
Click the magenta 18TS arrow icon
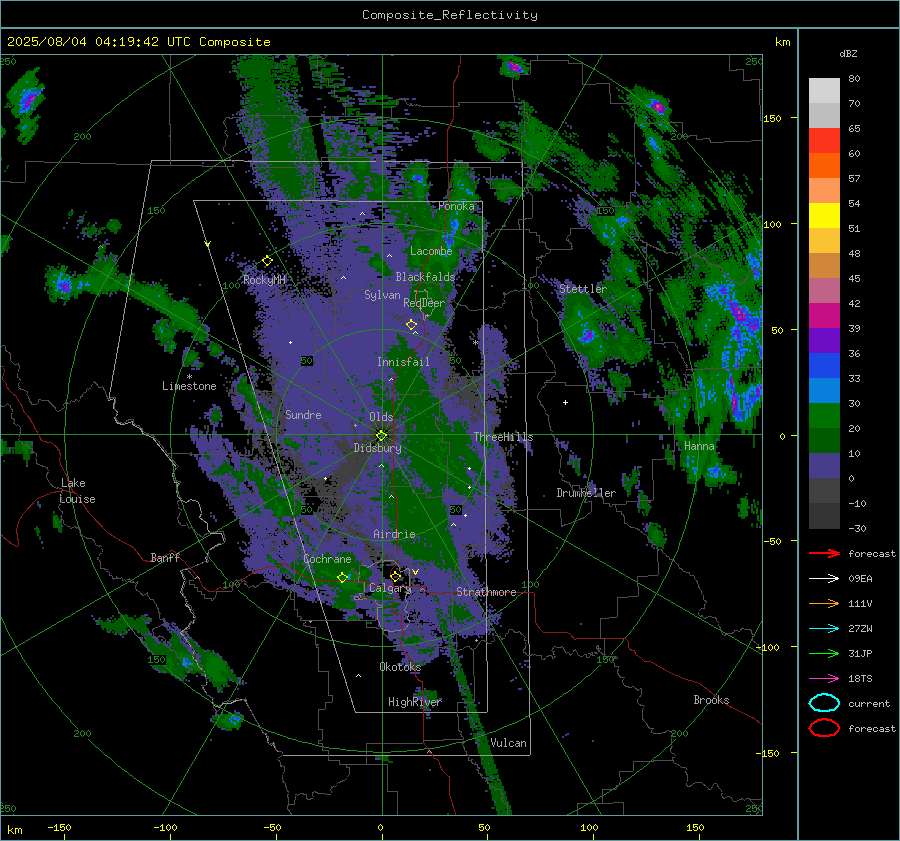pyautogui.click(x=824, y=679)
